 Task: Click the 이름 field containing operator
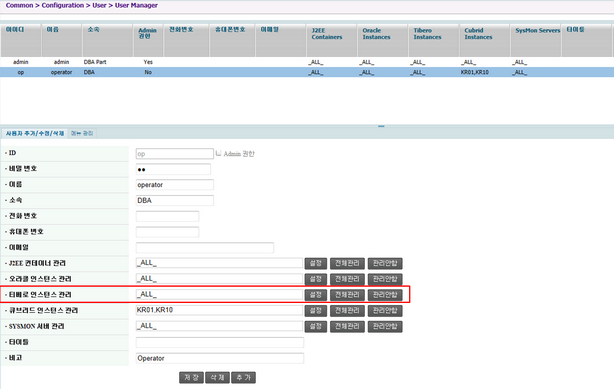click(175, 185)
